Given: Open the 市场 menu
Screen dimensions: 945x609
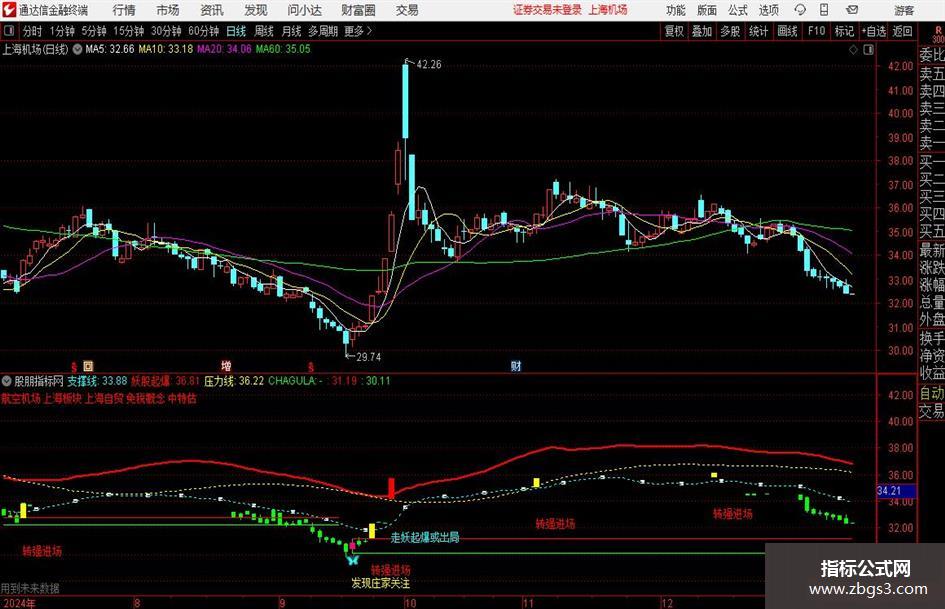Looking at the screenshot, I should pyautogui.click(x=168, y=10).
